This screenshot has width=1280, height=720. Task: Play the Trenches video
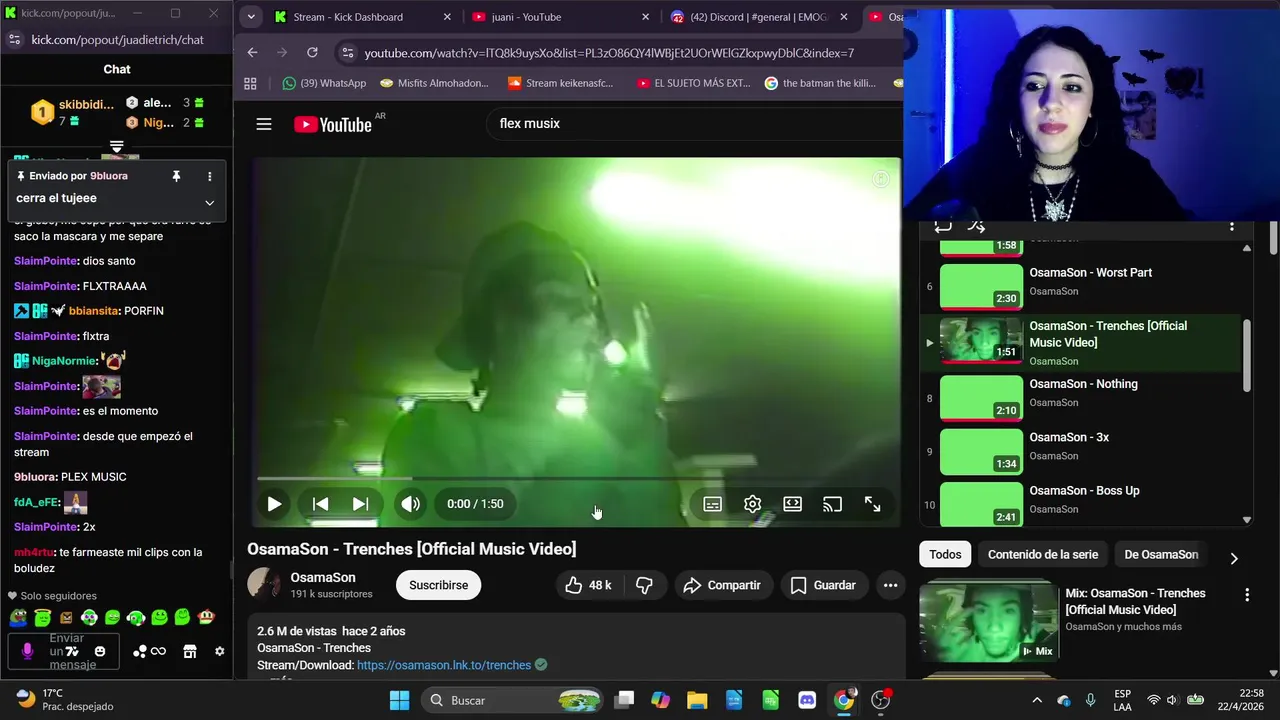tap(273, 504)
